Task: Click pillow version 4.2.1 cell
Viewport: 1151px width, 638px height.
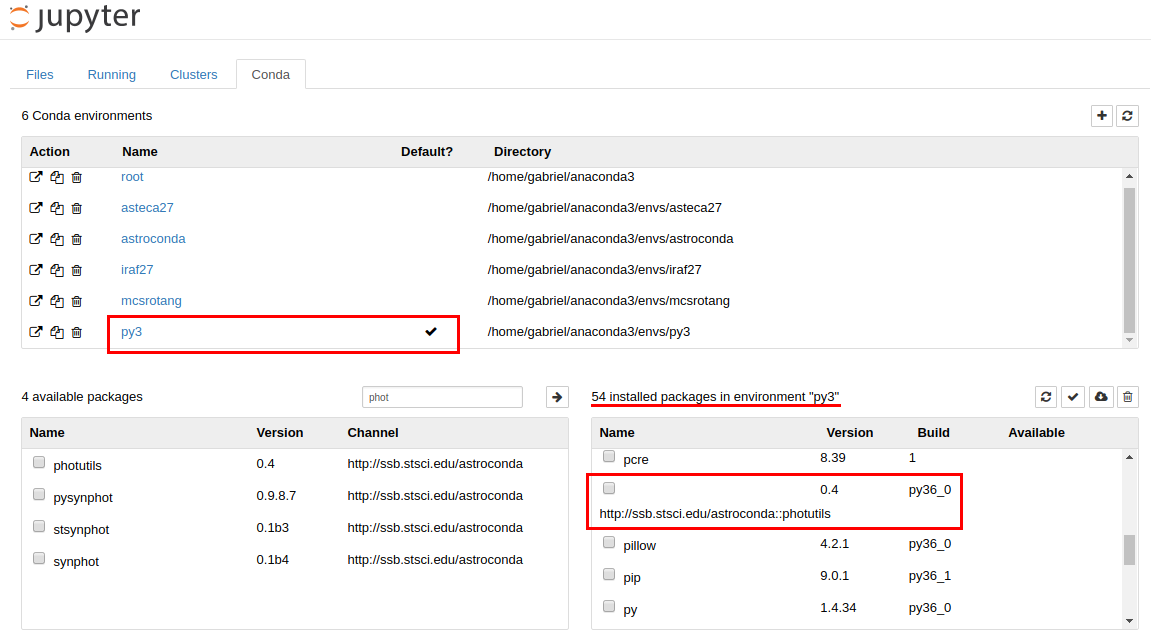Action: click(835, 544)
